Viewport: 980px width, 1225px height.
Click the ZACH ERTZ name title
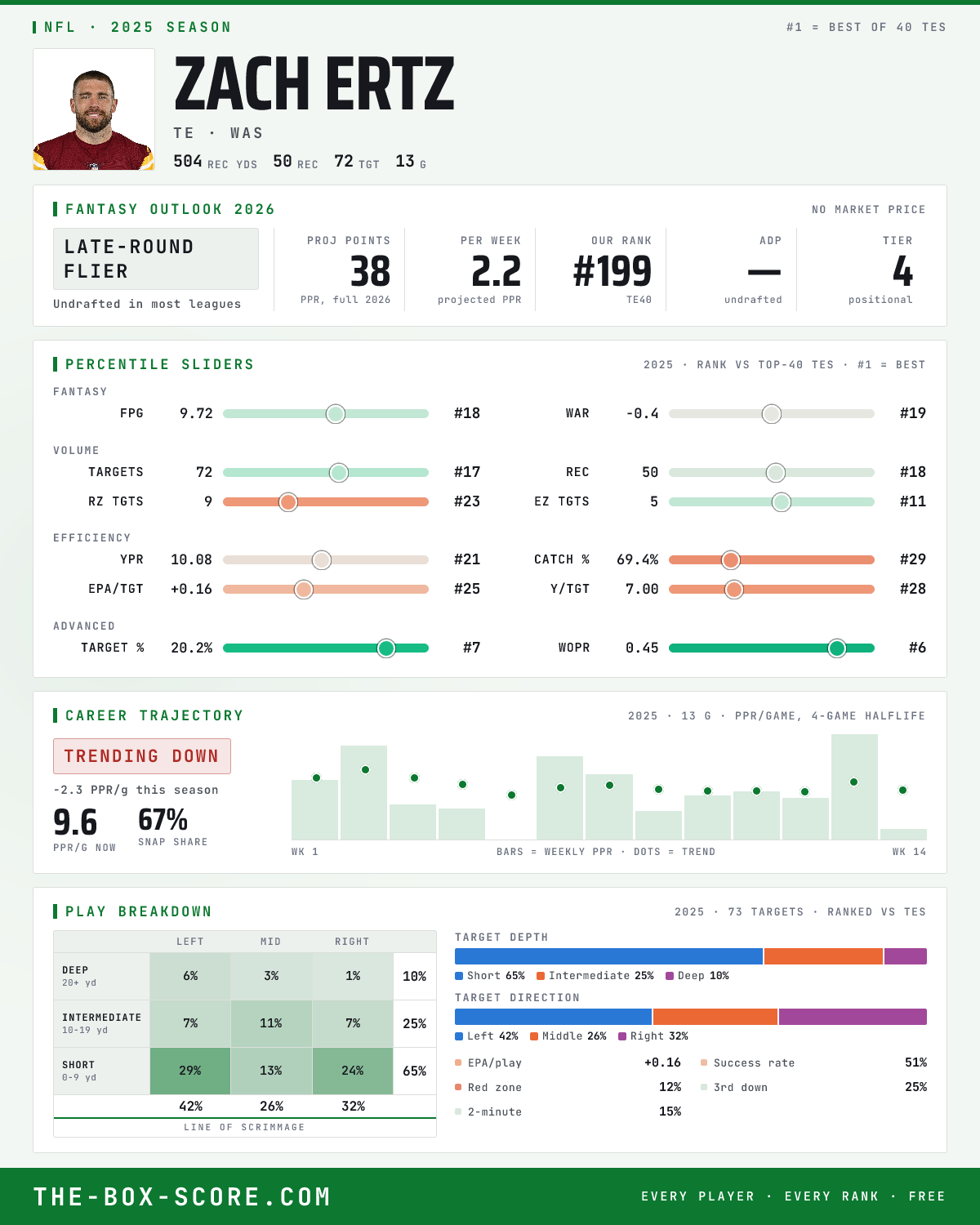click(314, 84)
